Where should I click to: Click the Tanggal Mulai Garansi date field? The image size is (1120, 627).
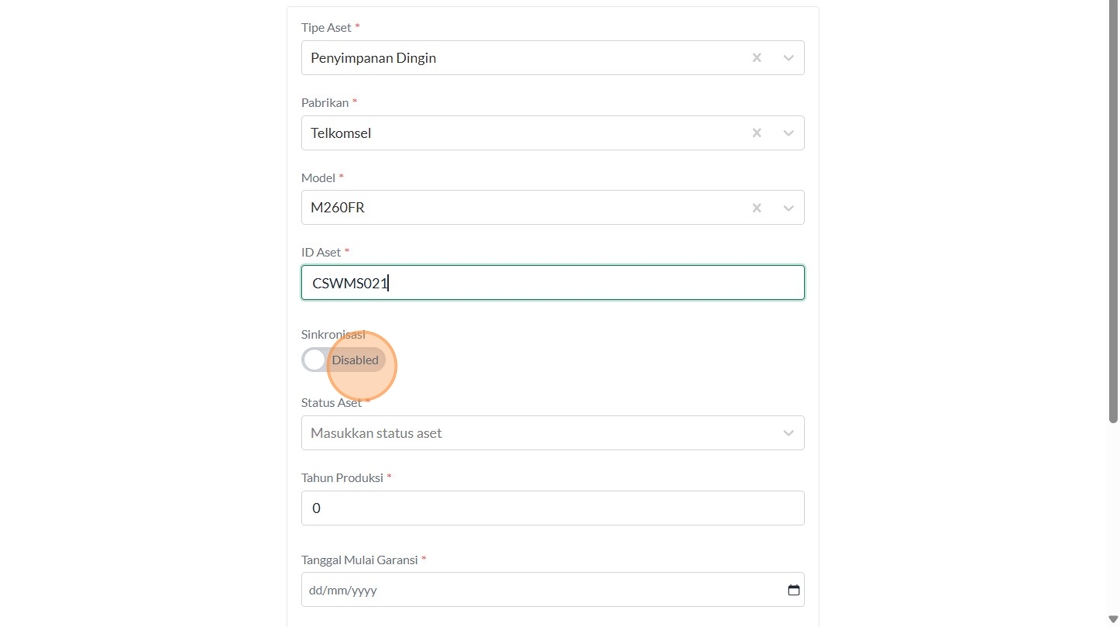coord(540,590)
